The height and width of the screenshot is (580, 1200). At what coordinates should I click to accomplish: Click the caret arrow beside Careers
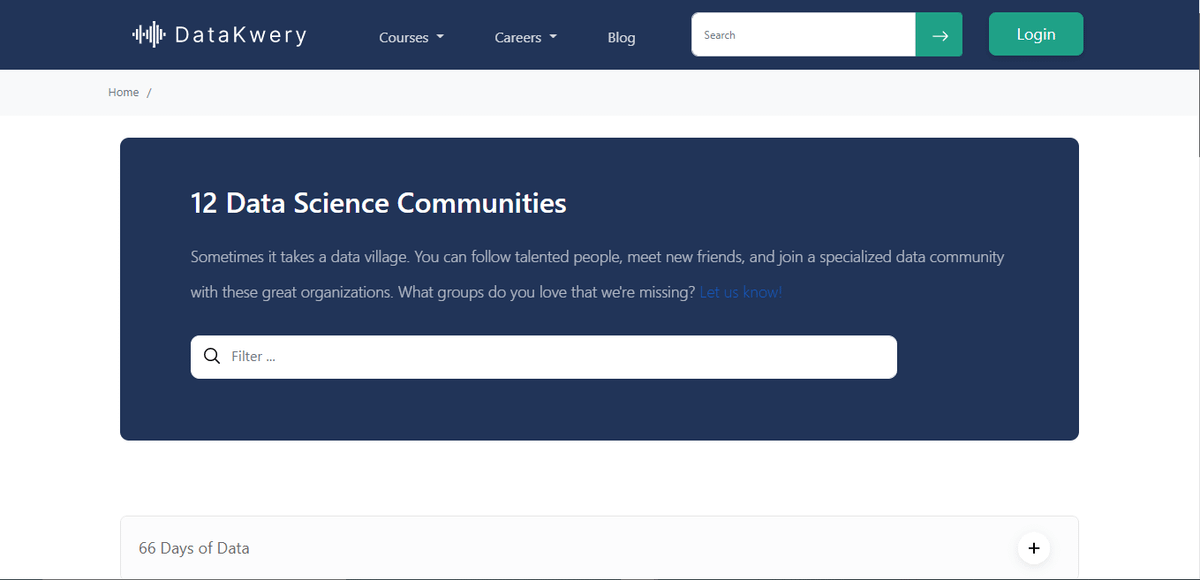[553, 38]
